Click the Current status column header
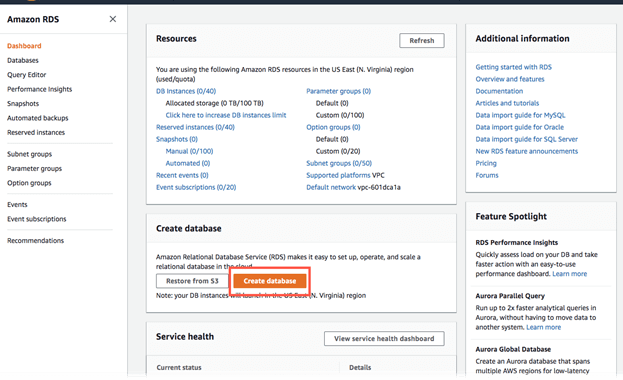623x380 pixels. [179, 368]
